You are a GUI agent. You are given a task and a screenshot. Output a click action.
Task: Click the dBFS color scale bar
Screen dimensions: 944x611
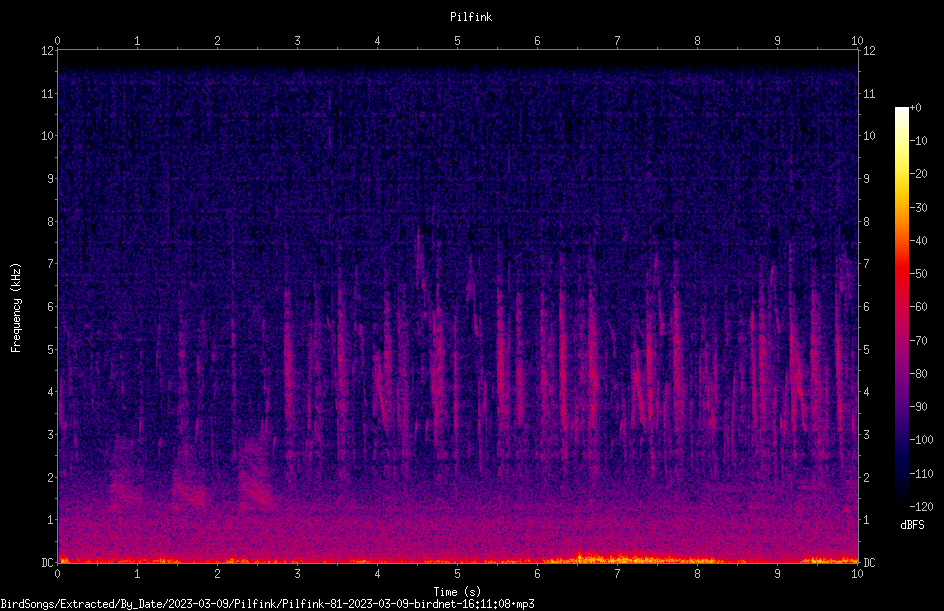(901, 306)
